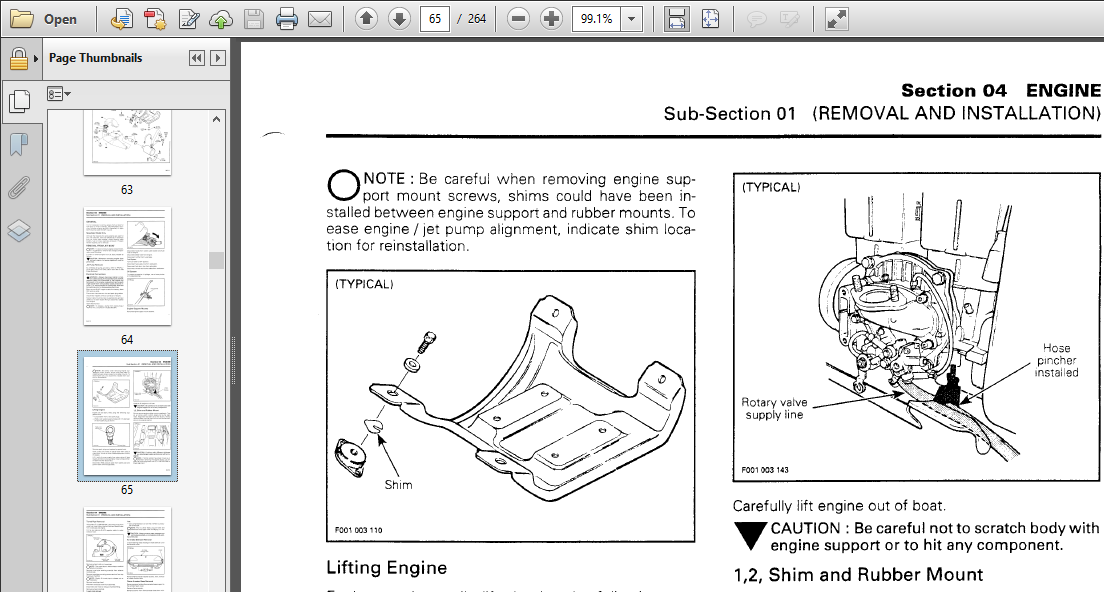Select page 65 thumbnail
The width and height of the screenshot is (1104, 592).
[127, 416]
